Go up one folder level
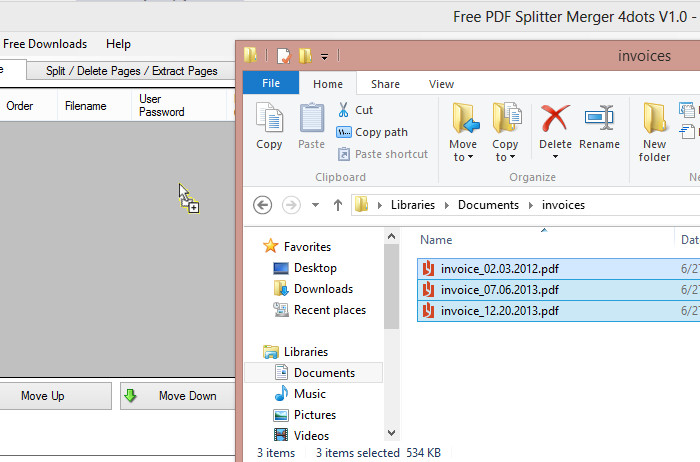700x462 pixels. [338, 205]
